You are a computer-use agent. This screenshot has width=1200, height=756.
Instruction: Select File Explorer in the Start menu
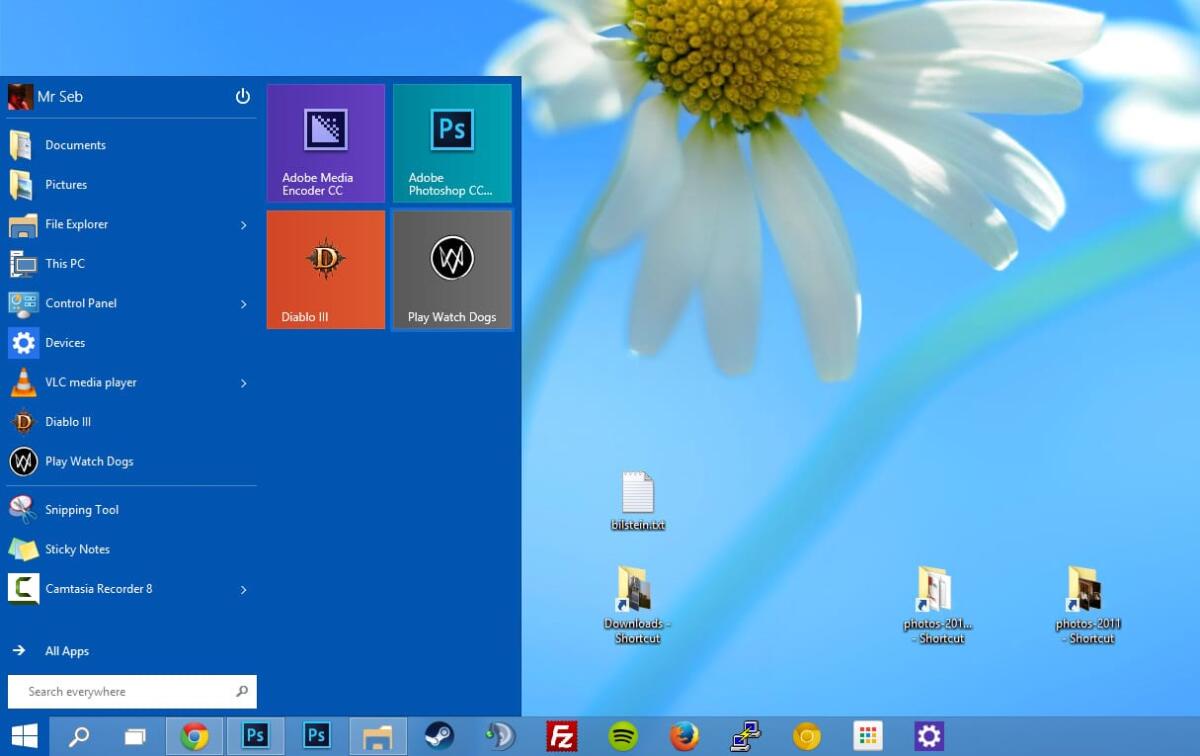pos(77,224)
